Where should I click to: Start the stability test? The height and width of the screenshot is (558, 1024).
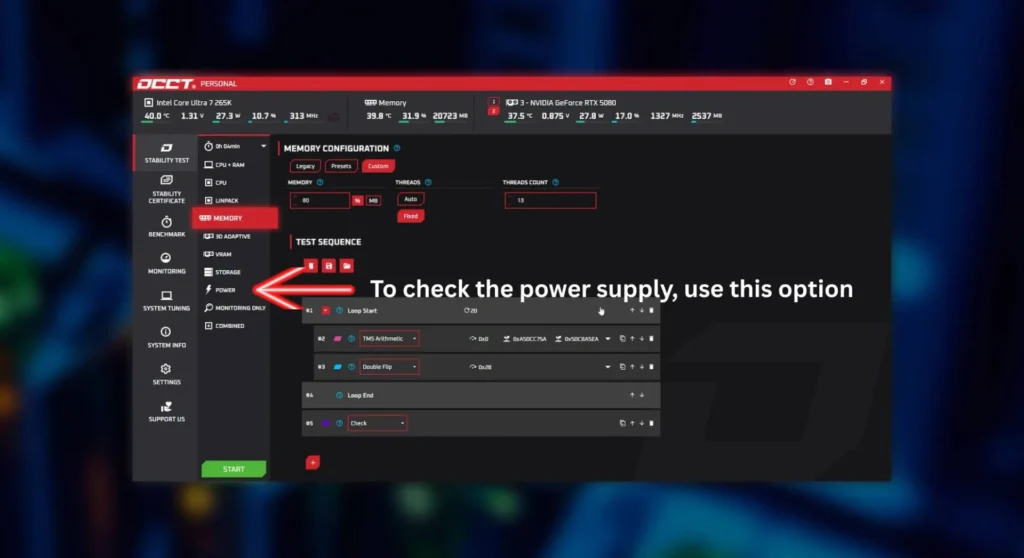(x=234, y=469)
